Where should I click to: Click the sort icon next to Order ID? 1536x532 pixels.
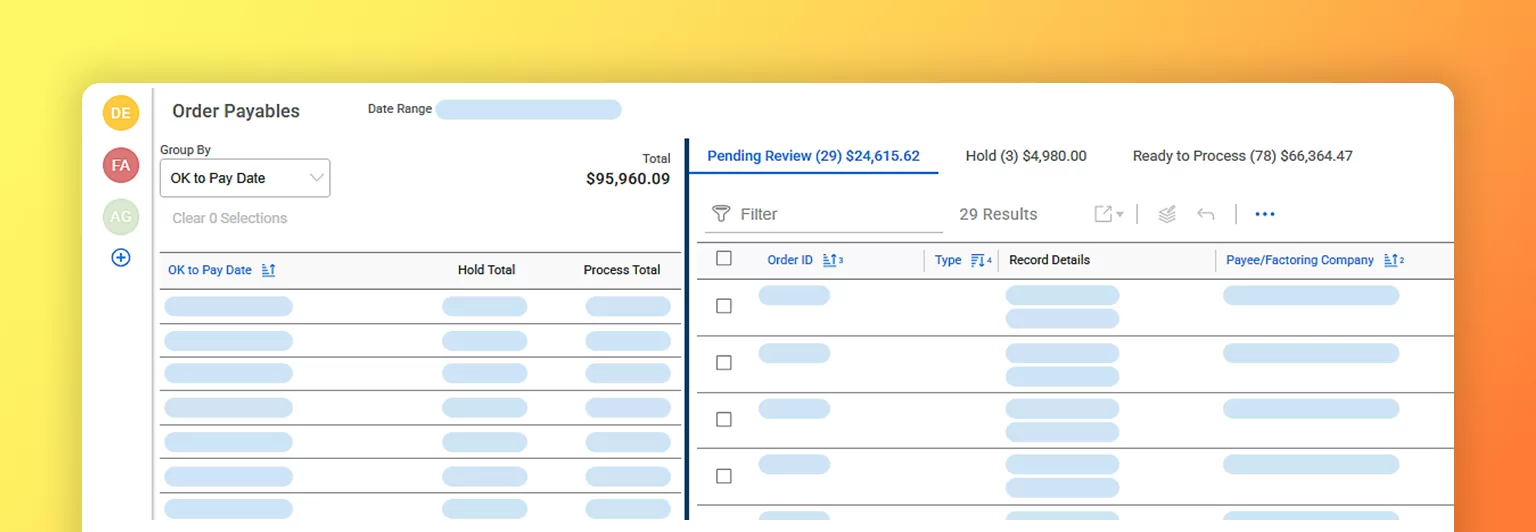pos(830,260)
